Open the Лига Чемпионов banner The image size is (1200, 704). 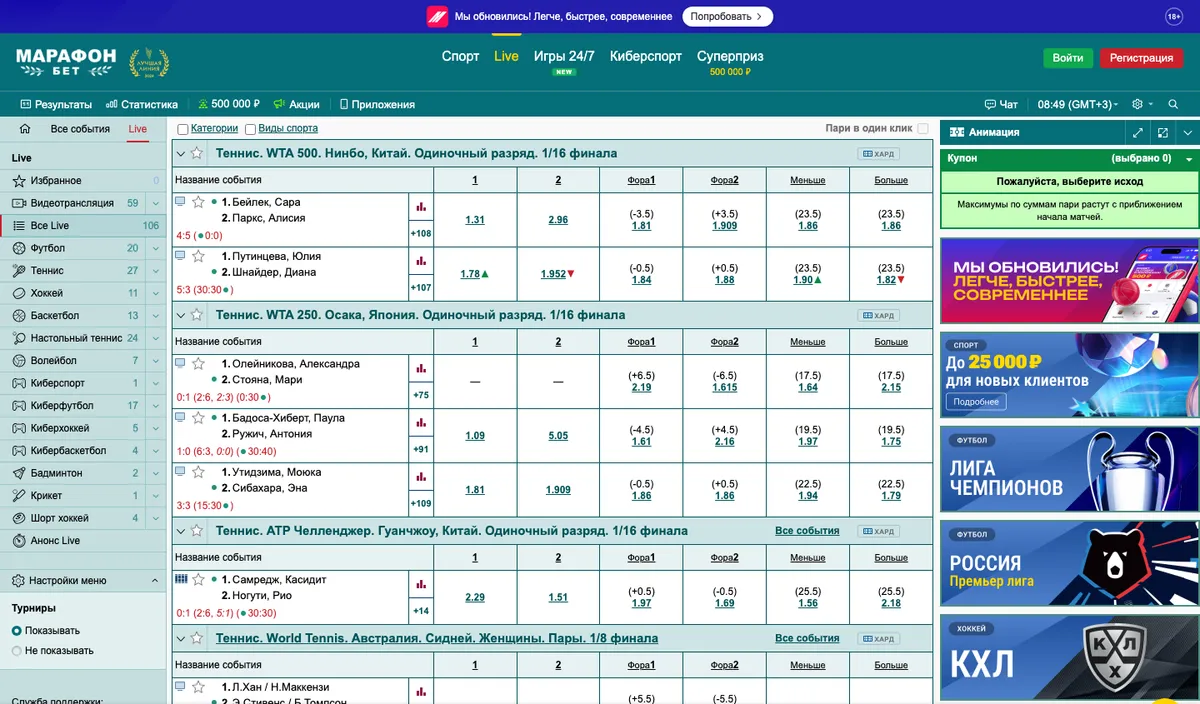(1070, 467)
